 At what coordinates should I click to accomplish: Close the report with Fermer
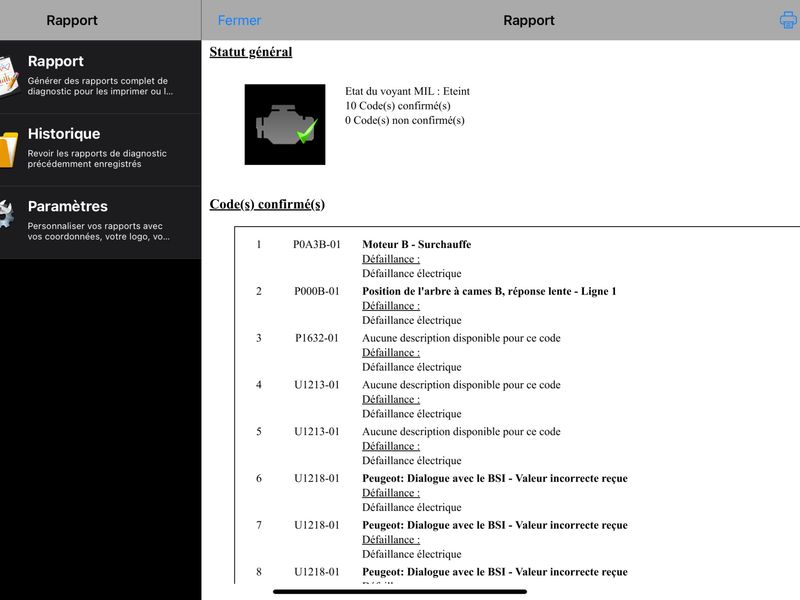[x=239, y=20]
